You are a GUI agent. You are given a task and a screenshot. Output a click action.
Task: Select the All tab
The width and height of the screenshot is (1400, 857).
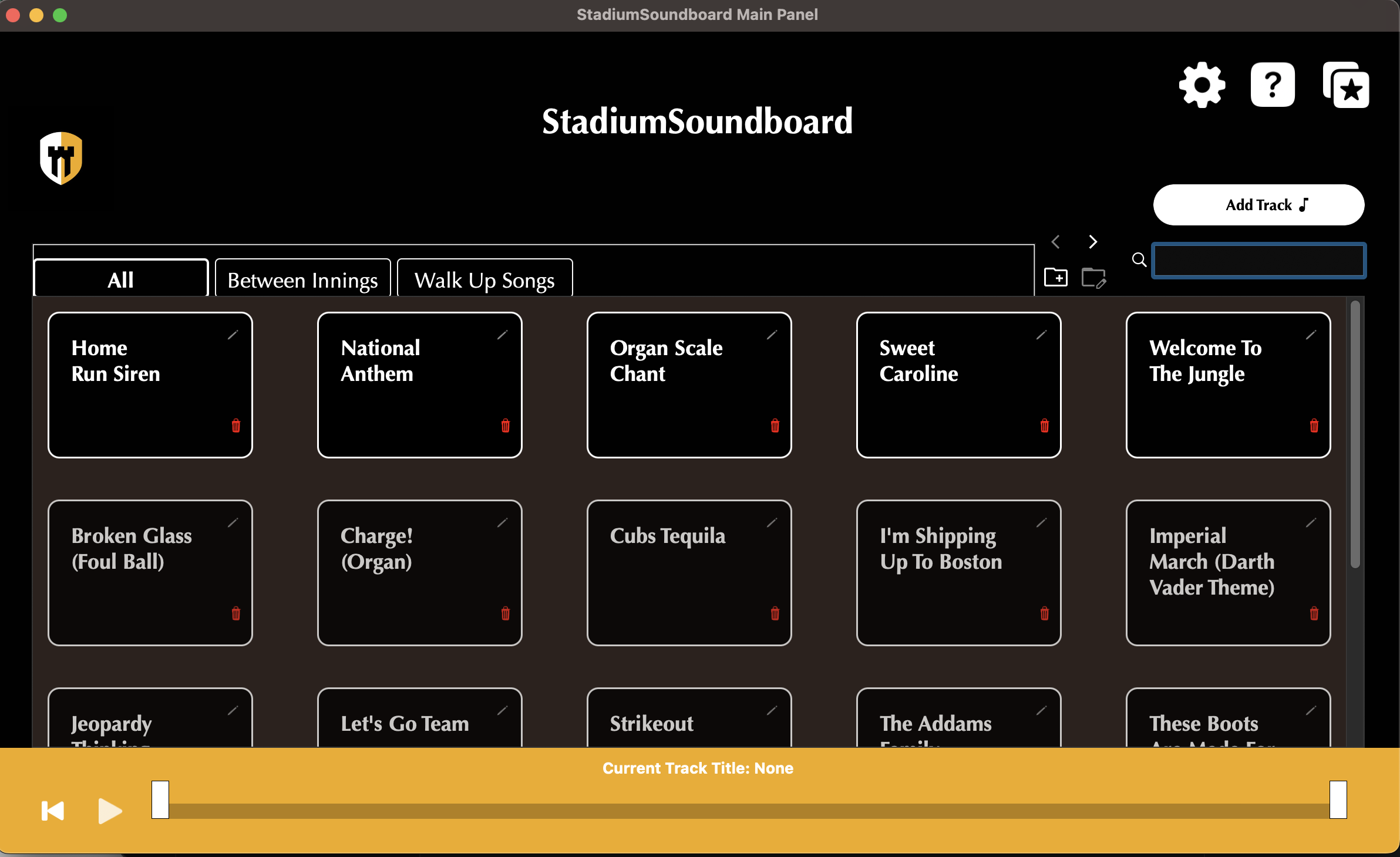[x=121, y=280]
